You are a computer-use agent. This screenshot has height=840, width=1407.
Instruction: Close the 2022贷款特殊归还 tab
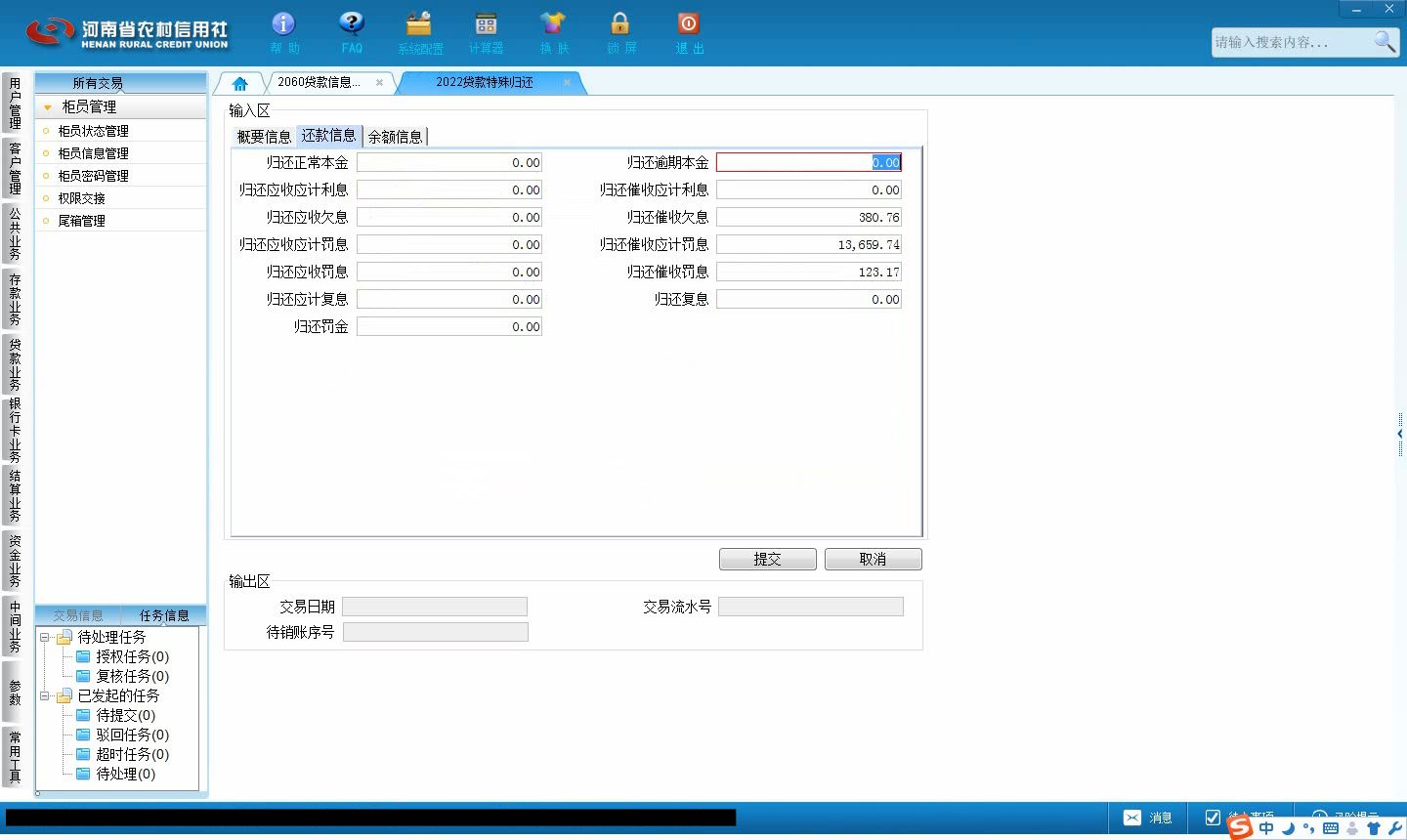[567, 83]
